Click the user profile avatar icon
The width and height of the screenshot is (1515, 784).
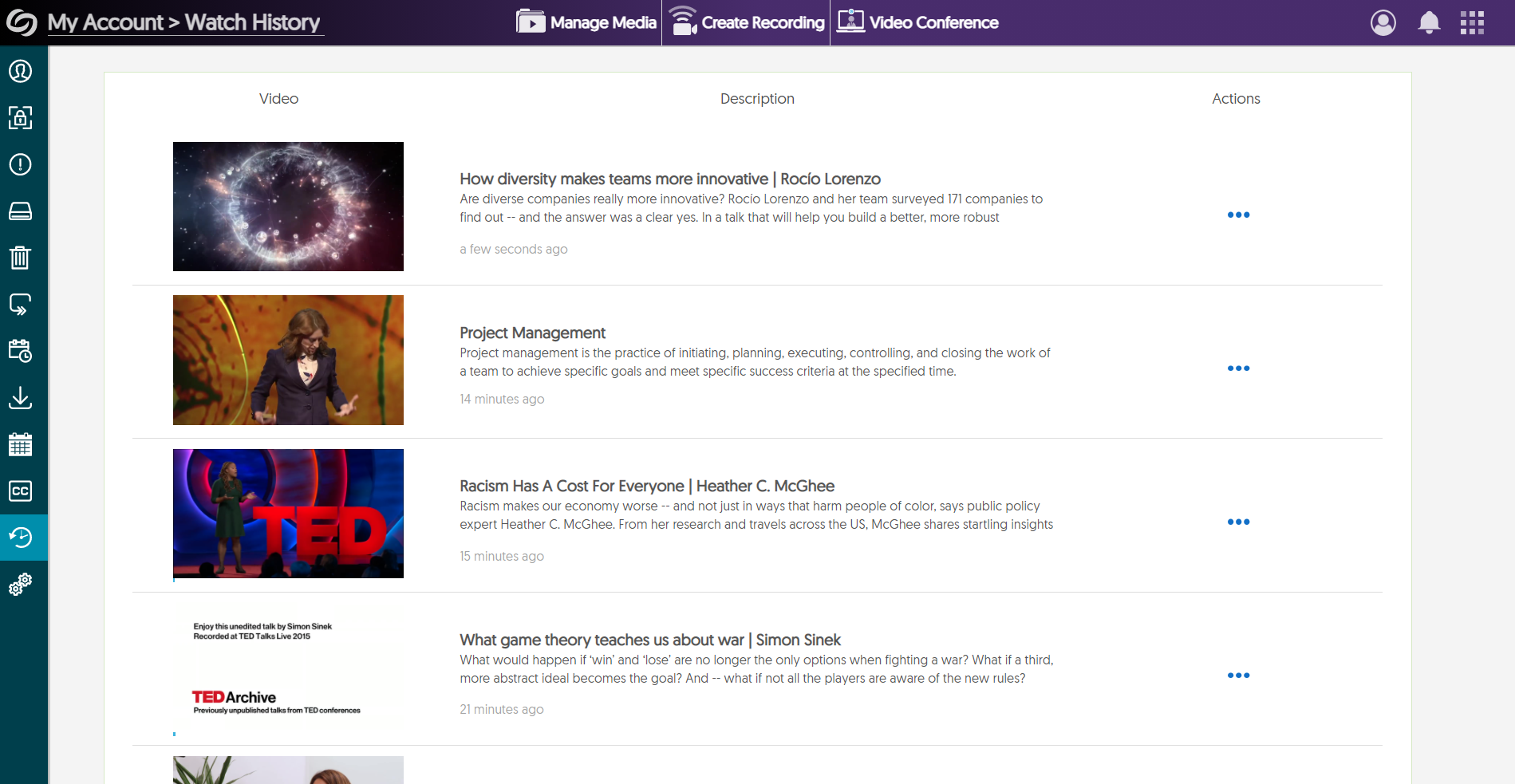pyautogui.click(x=1383, y=22)
